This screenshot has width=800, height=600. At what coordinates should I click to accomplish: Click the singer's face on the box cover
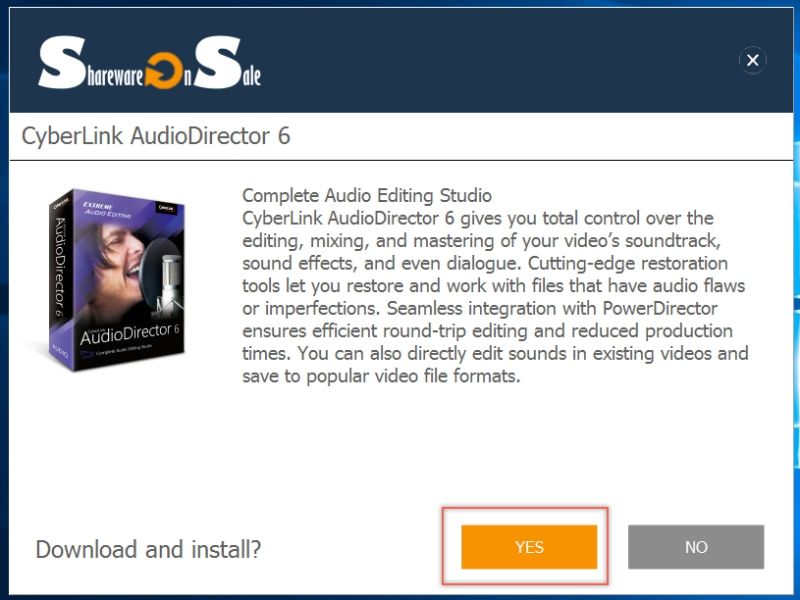[124, 254]
